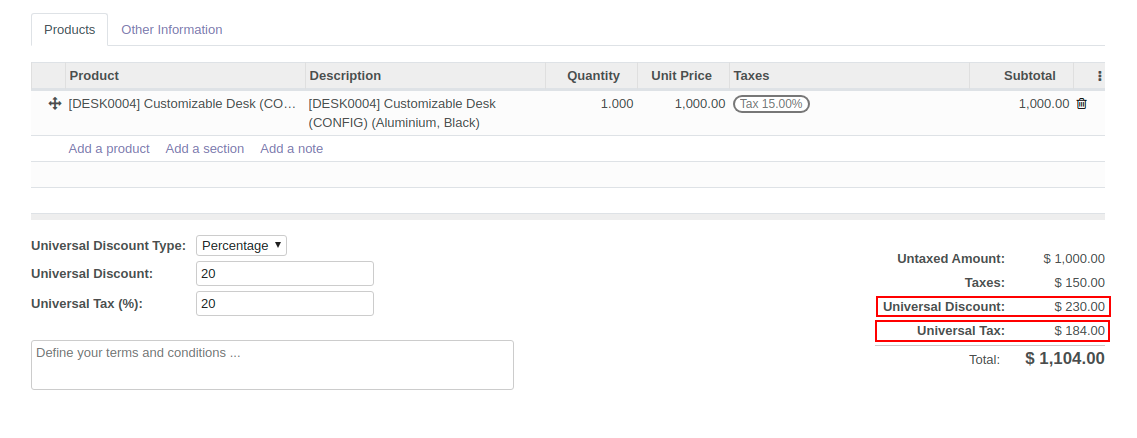
Task: Click the Subtotal column header
Action: click(x=1029, y=76)
